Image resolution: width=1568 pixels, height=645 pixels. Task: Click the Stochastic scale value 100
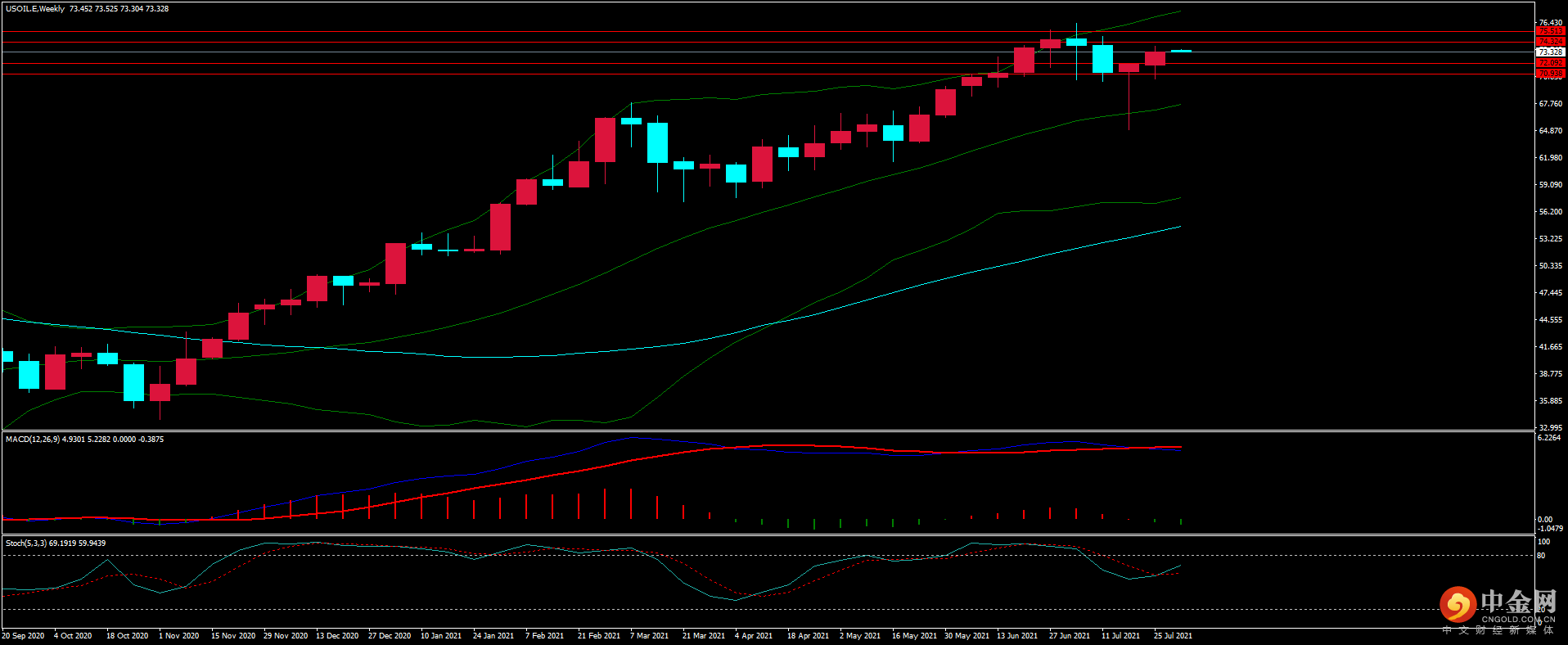pyautogui.click(x=1544, y=542)
